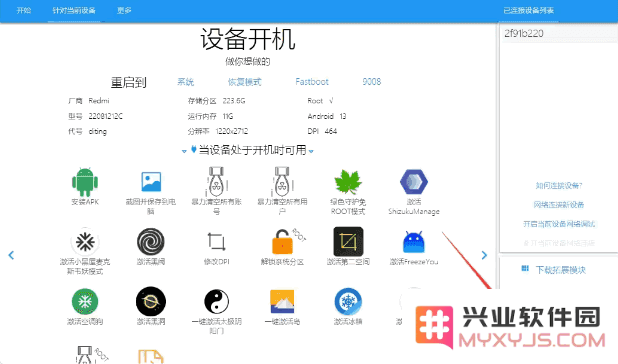Image resolution: width=618 pixels, height=364 pixels.
Task: Select 暴力清空所有账号 tool icon
Action: tap(216, 182)
